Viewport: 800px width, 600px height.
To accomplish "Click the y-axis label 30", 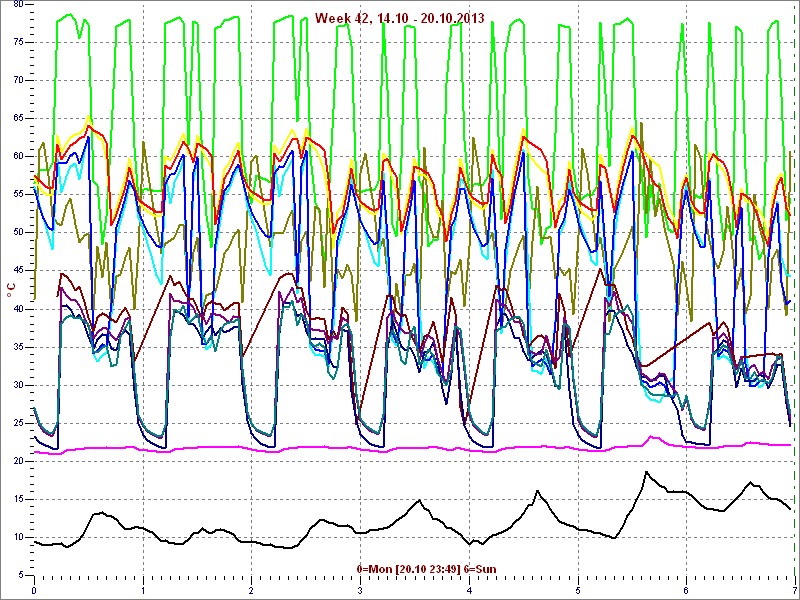I will [17, 385].
